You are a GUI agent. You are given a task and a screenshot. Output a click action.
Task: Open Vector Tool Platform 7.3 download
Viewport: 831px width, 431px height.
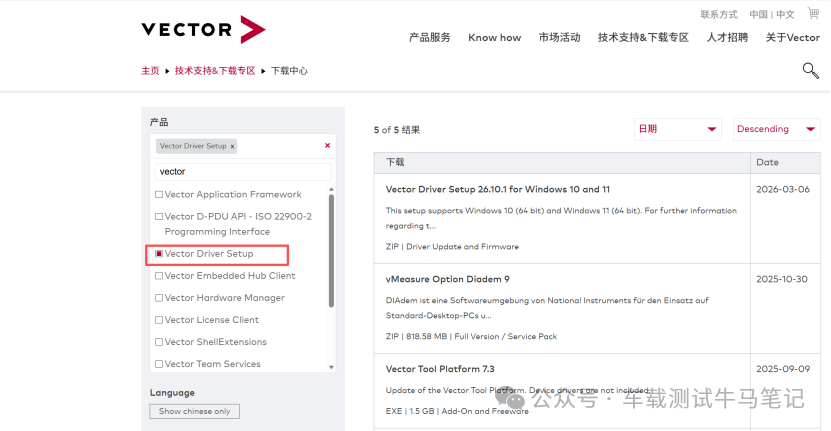(x=440, y=369)
